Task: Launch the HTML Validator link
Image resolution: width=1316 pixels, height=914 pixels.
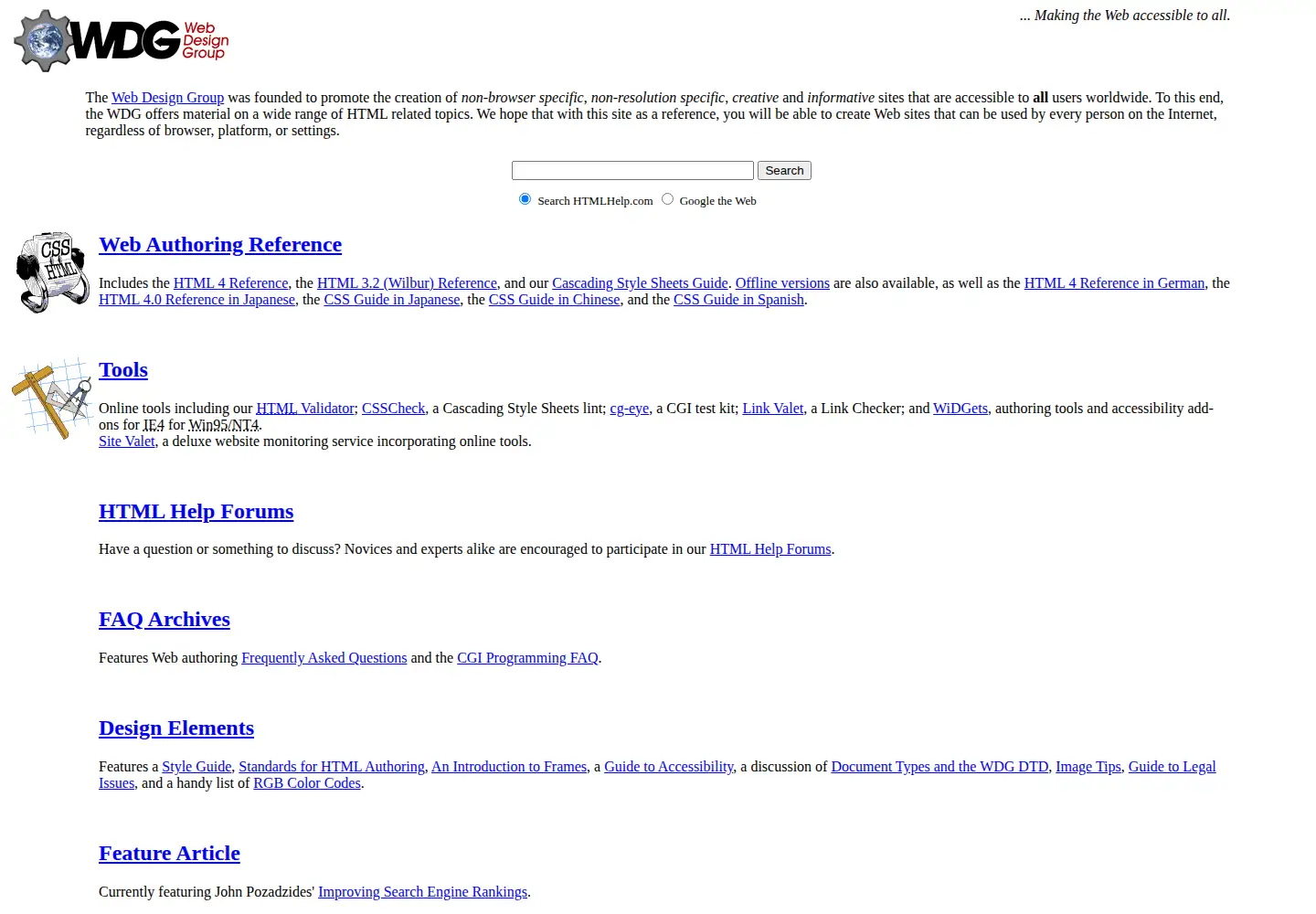Action: (305, 409)
